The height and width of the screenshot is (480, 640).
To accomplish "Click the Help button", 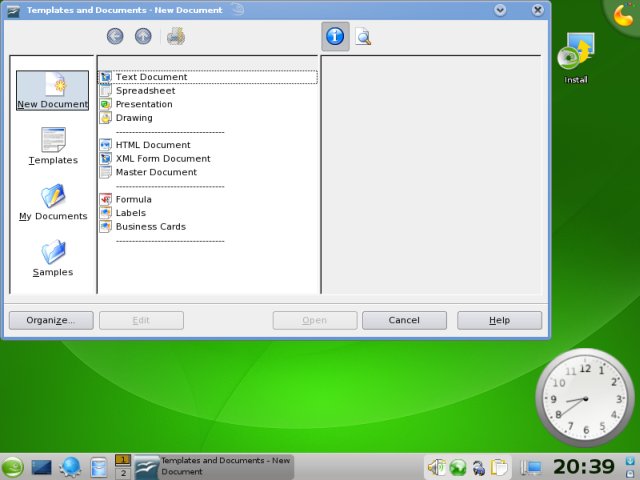I will pyautogui.click(x=499, y=320).
